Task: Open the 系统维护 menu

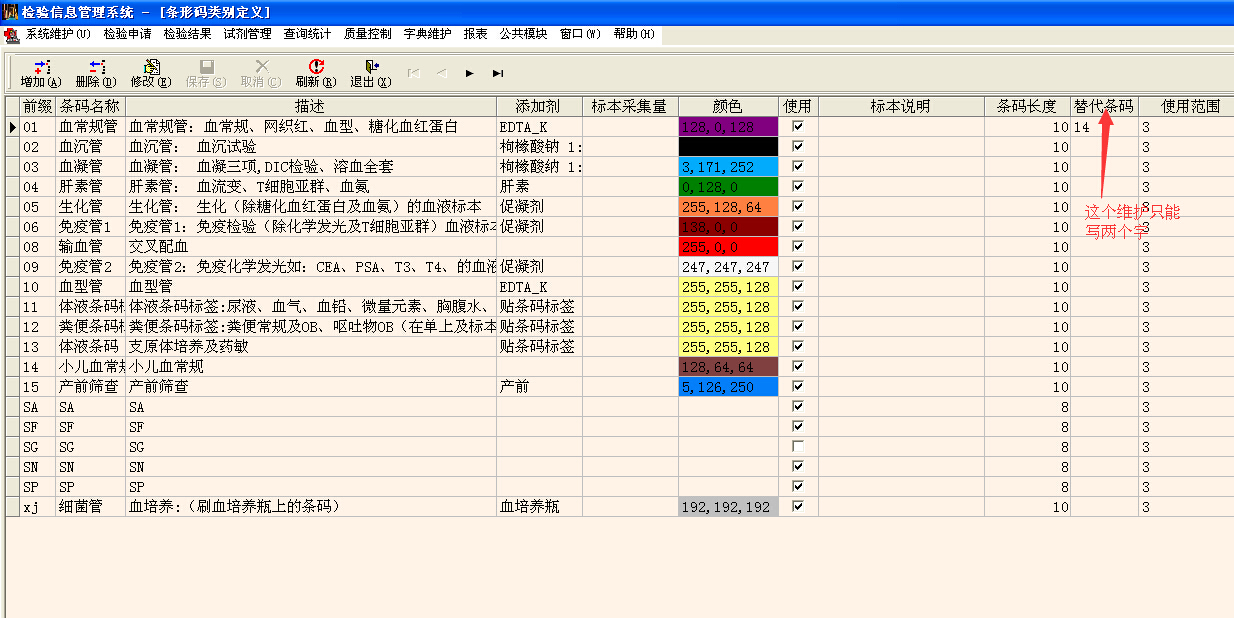Action: click(x=58, y=34)
